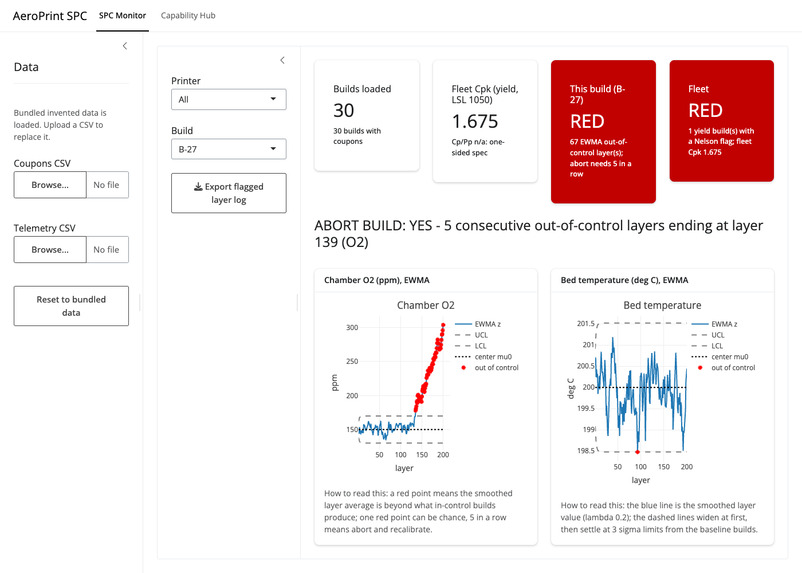Image resolution: width=802 pixels, height=573 pixels.
Task: Toggle UCL legend in Bed temperature chart
Action: (x=708, y=335)
